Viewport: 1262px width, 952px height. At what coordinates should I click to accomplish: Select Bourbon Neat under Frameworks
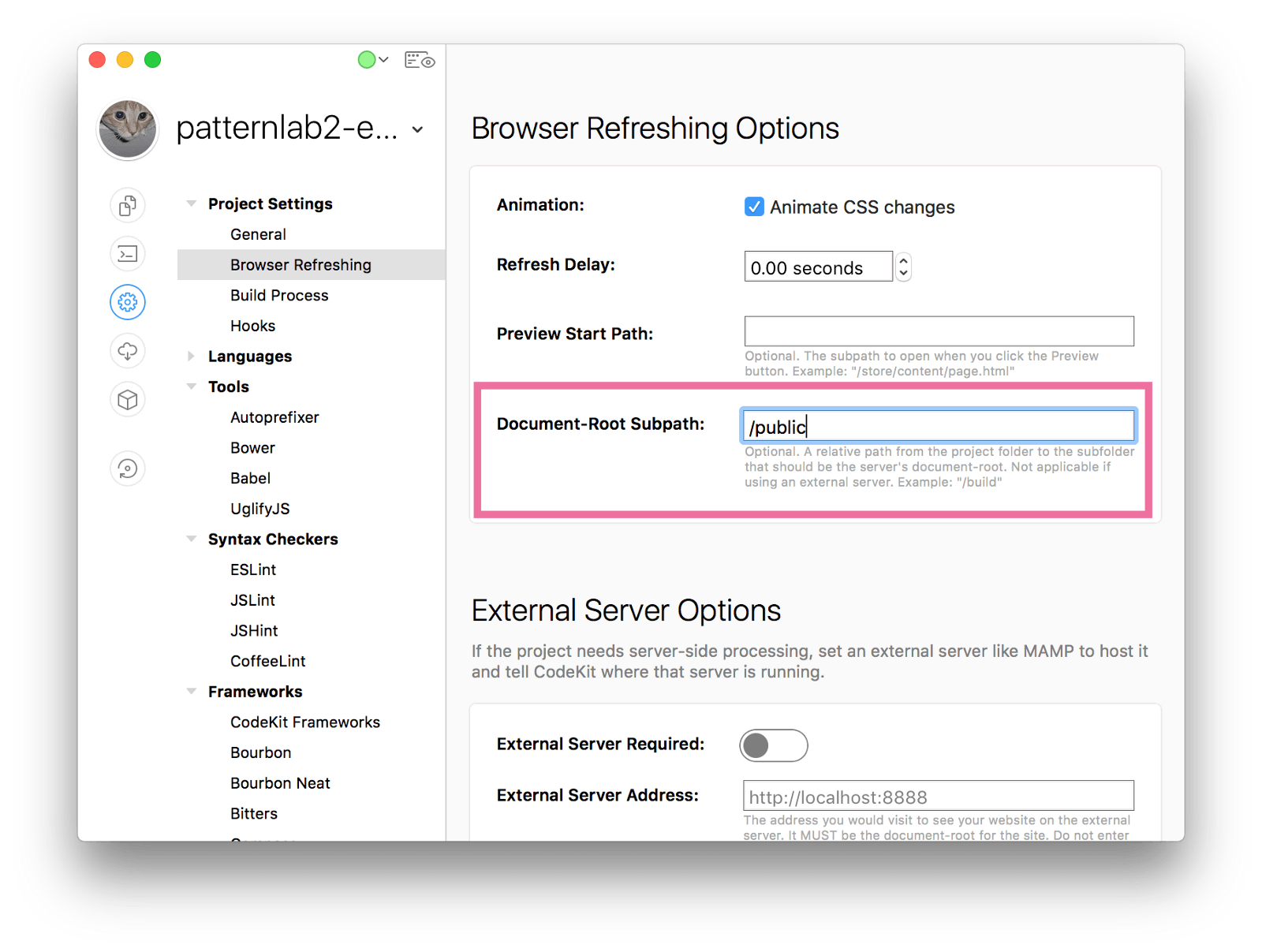280,782
